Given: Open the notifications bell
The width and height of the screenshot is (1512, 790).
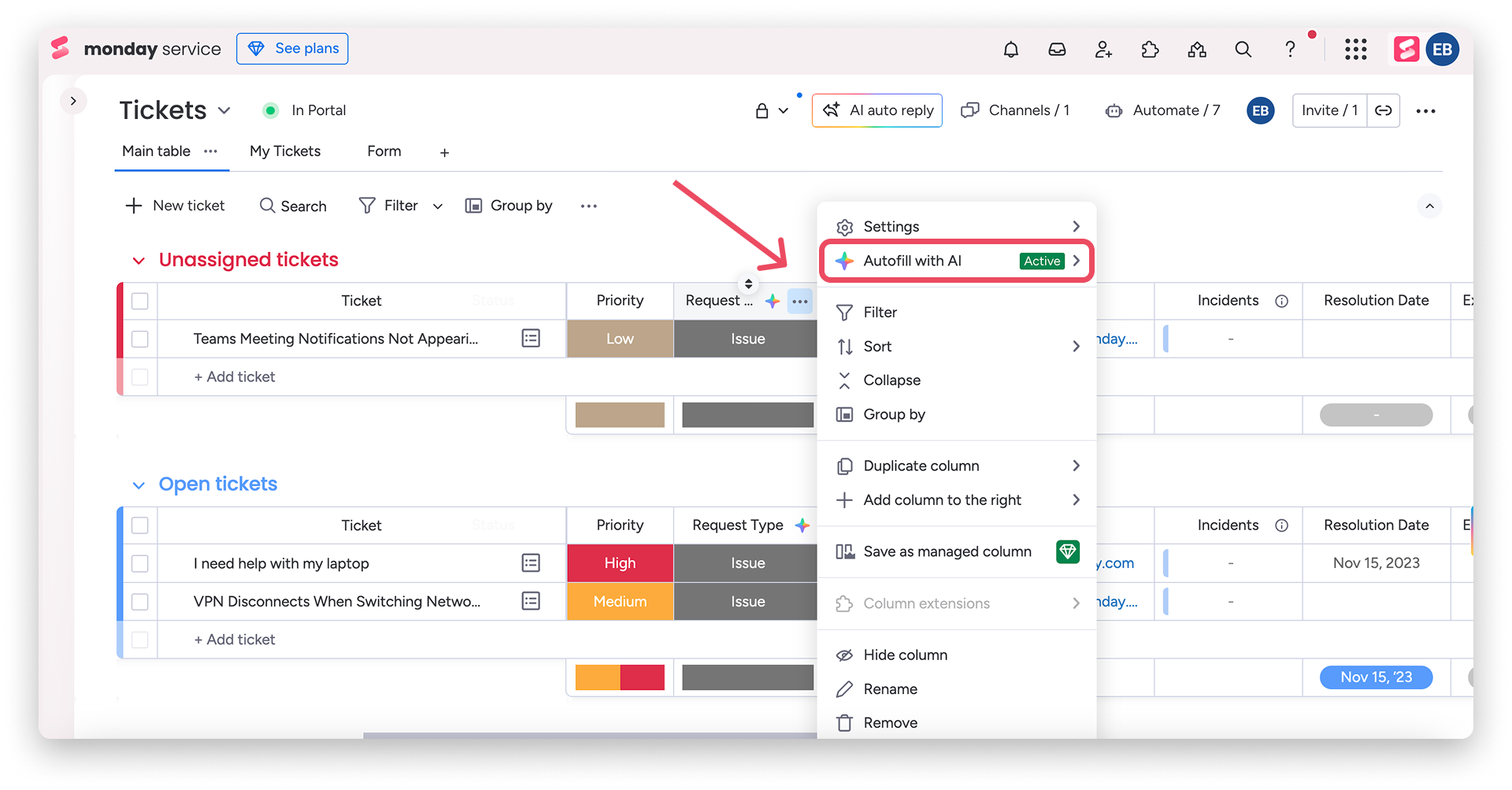Looking at the screenshot, I should 1010,50.
